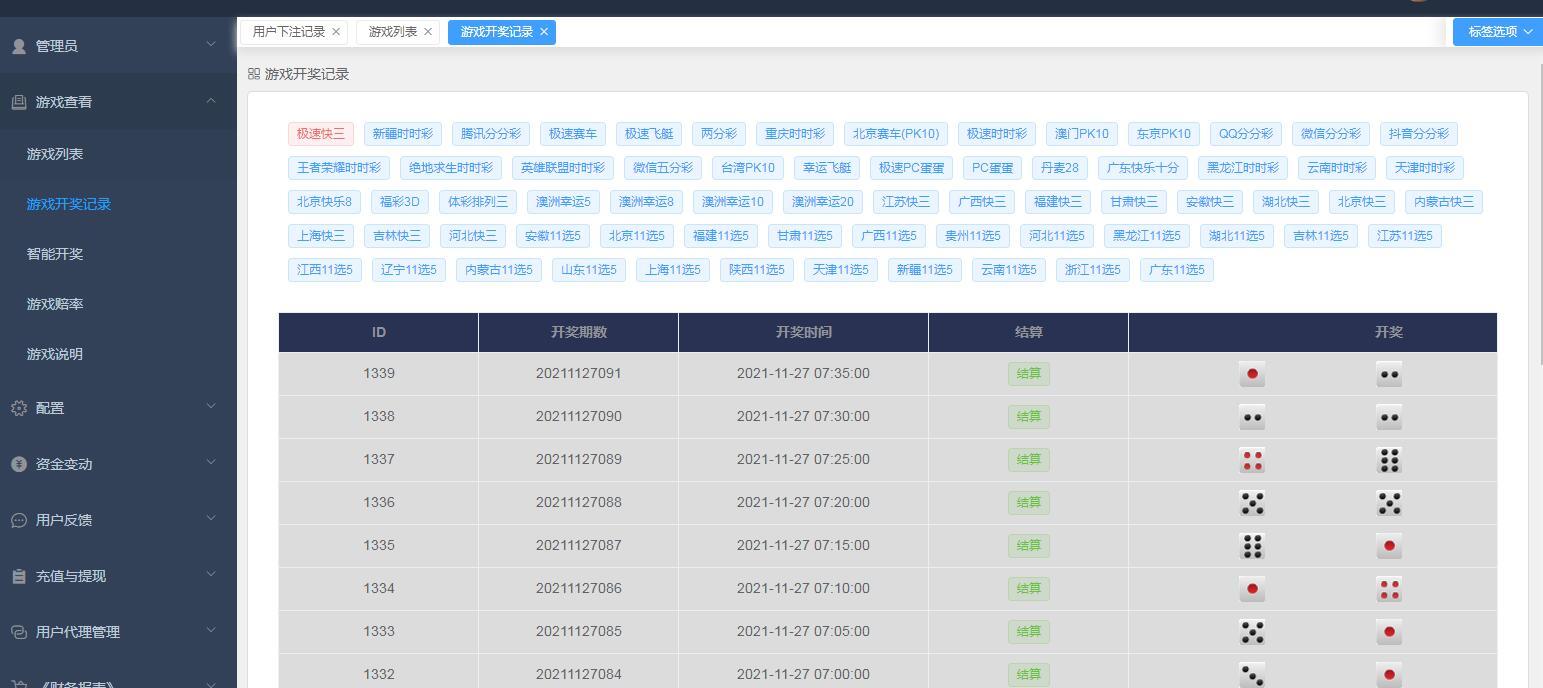
Task: Close the 游戏列表 tab
Action: (428, 32)
